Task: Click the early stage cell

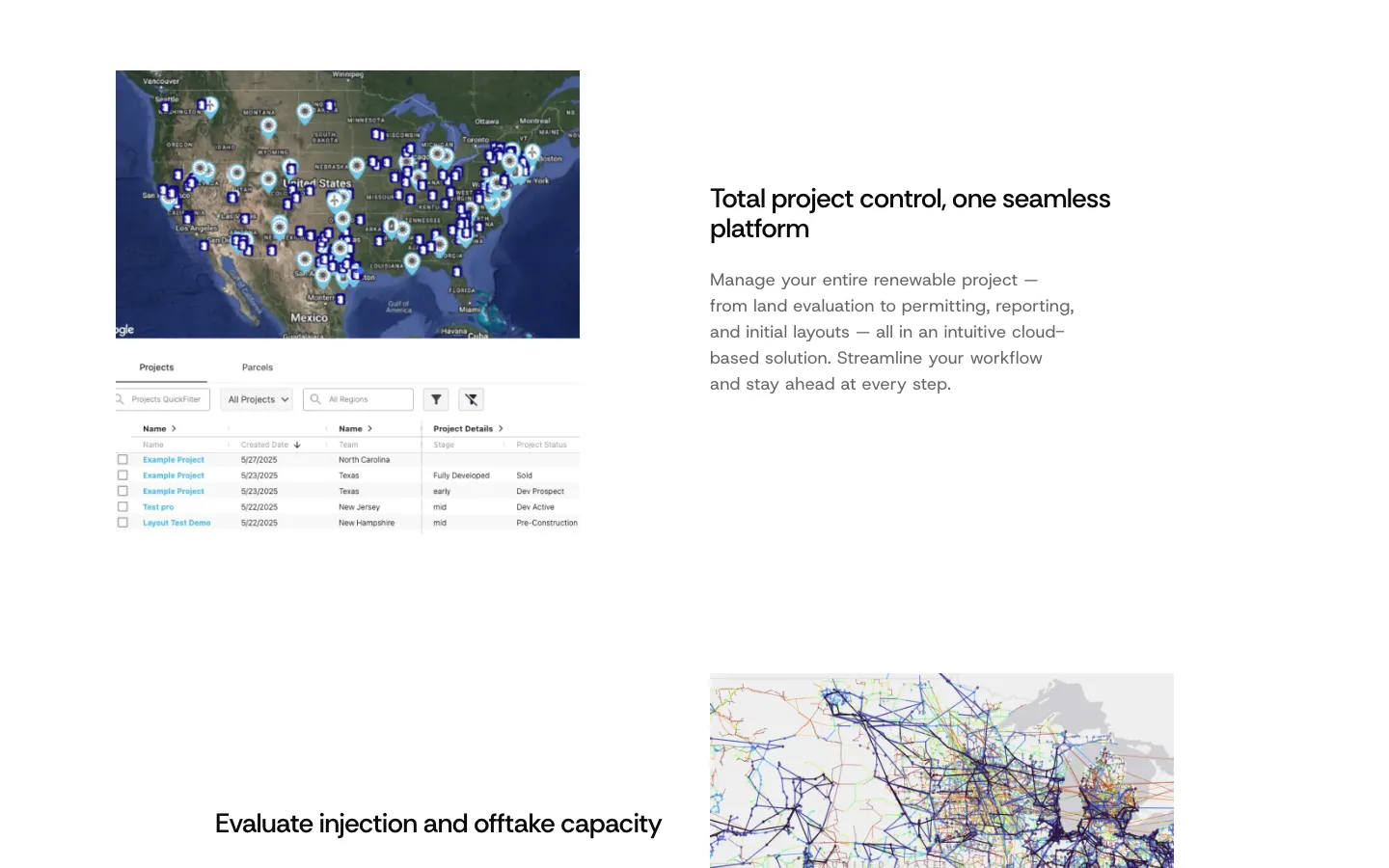Action: pos(442,491)
